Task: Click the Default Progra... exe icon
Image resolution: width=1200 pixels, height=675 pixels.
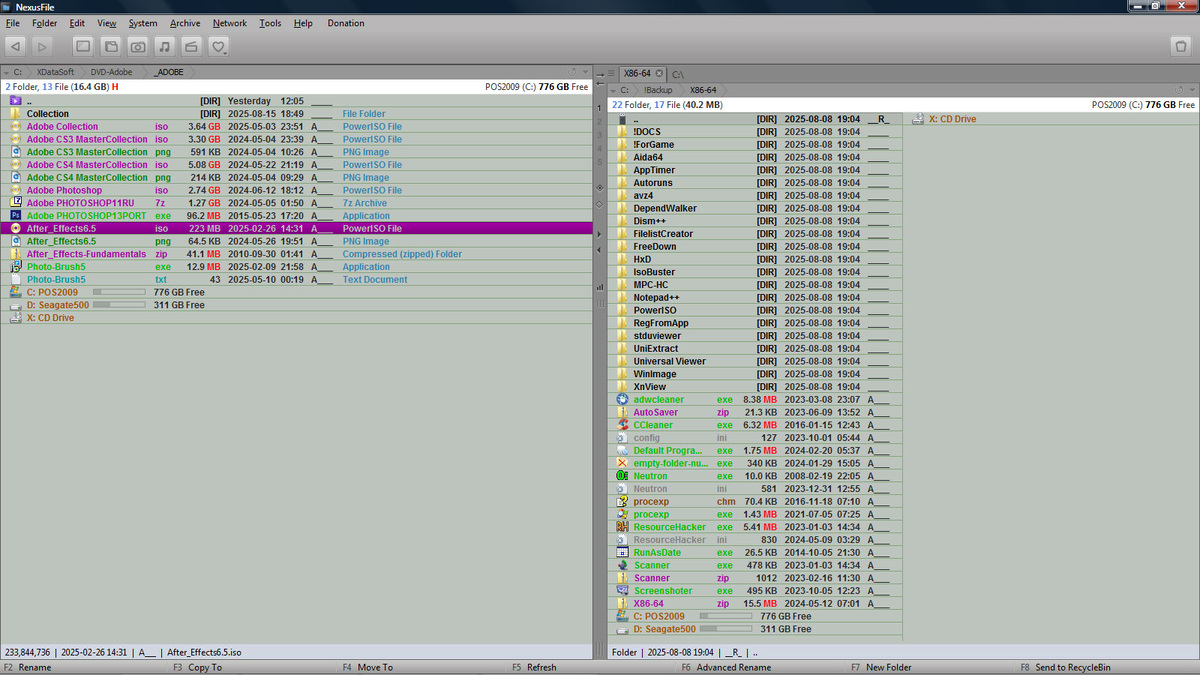Action: pyautogui.click(x=622, y=451)
